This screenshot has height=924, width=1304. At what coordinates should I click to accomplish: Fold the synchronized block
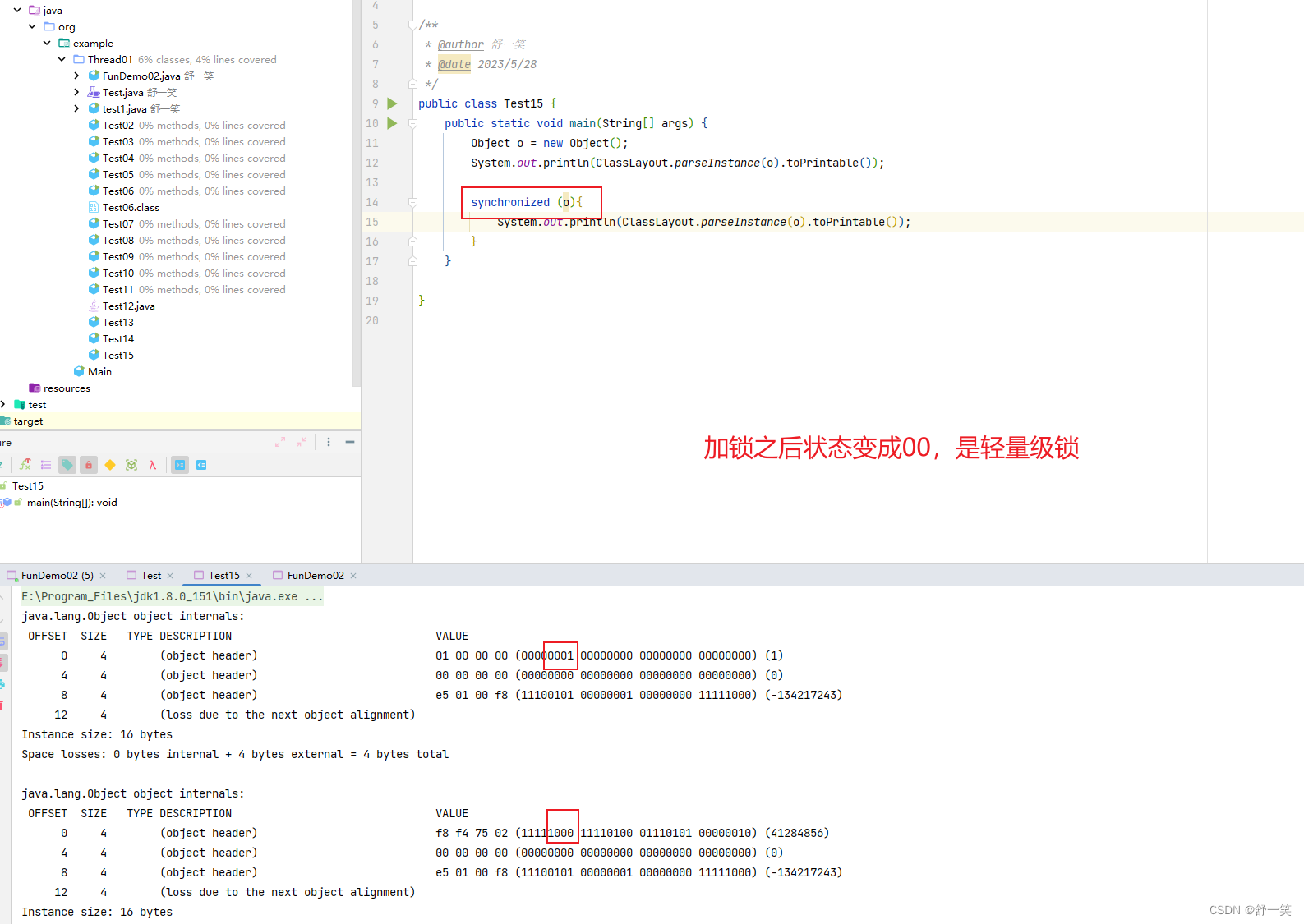click(412, 202)
